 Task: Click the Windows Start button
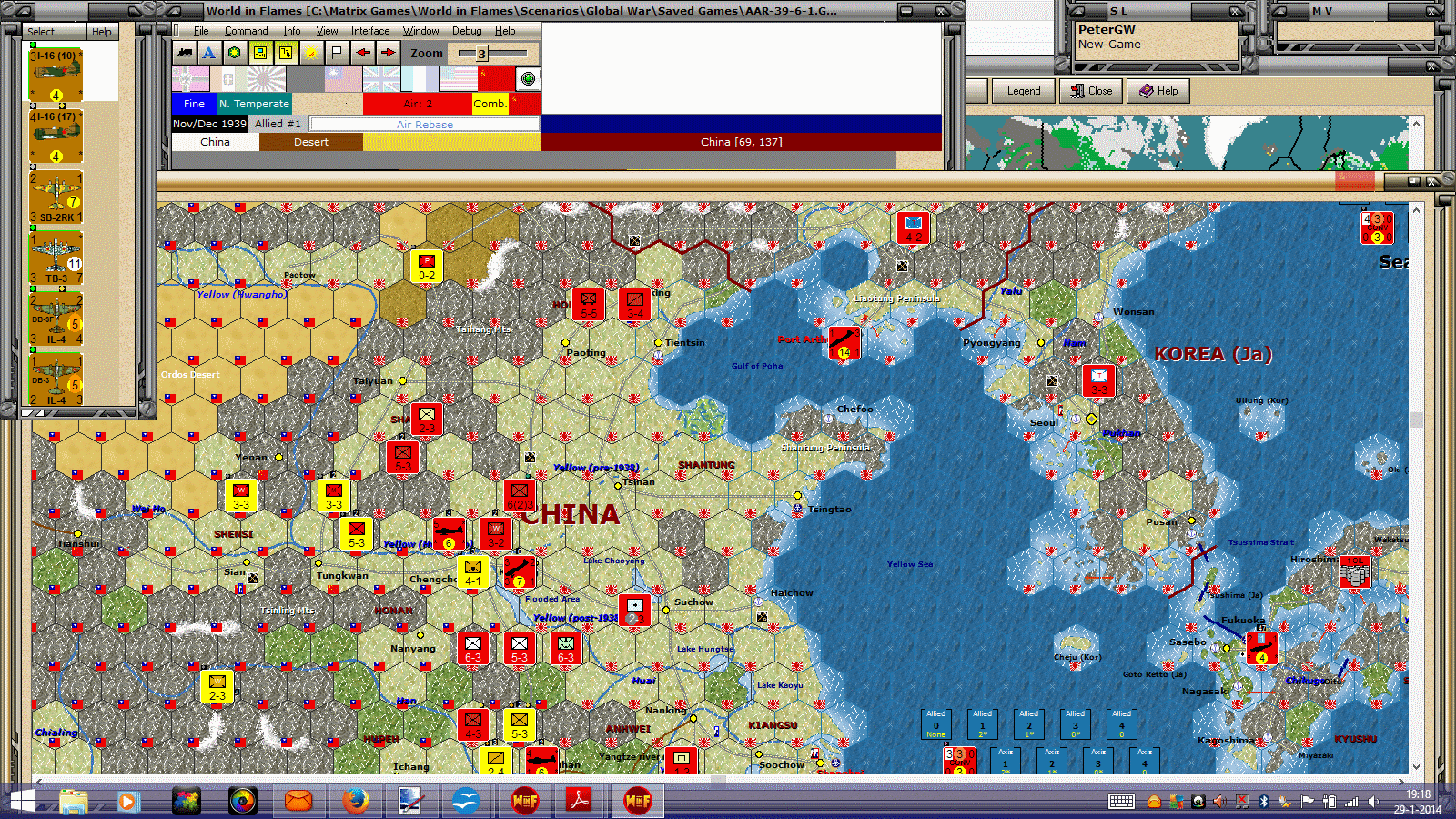21,801
